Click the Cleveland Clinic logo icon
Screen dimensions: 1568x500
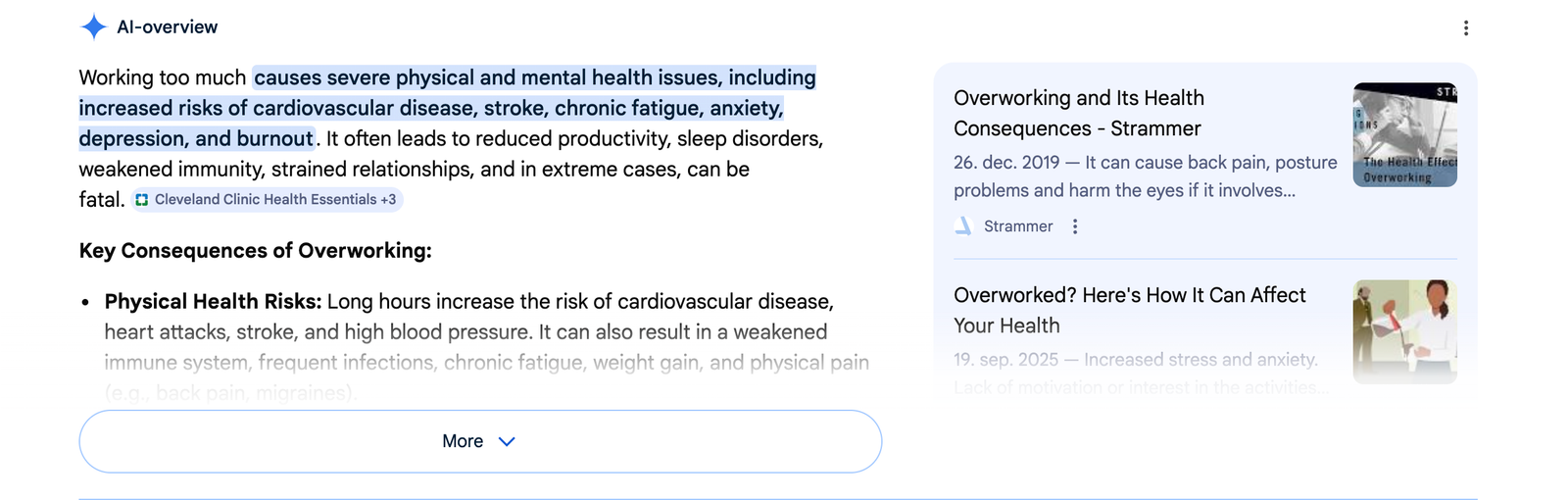pyautogui.click(x=142, y=200)
